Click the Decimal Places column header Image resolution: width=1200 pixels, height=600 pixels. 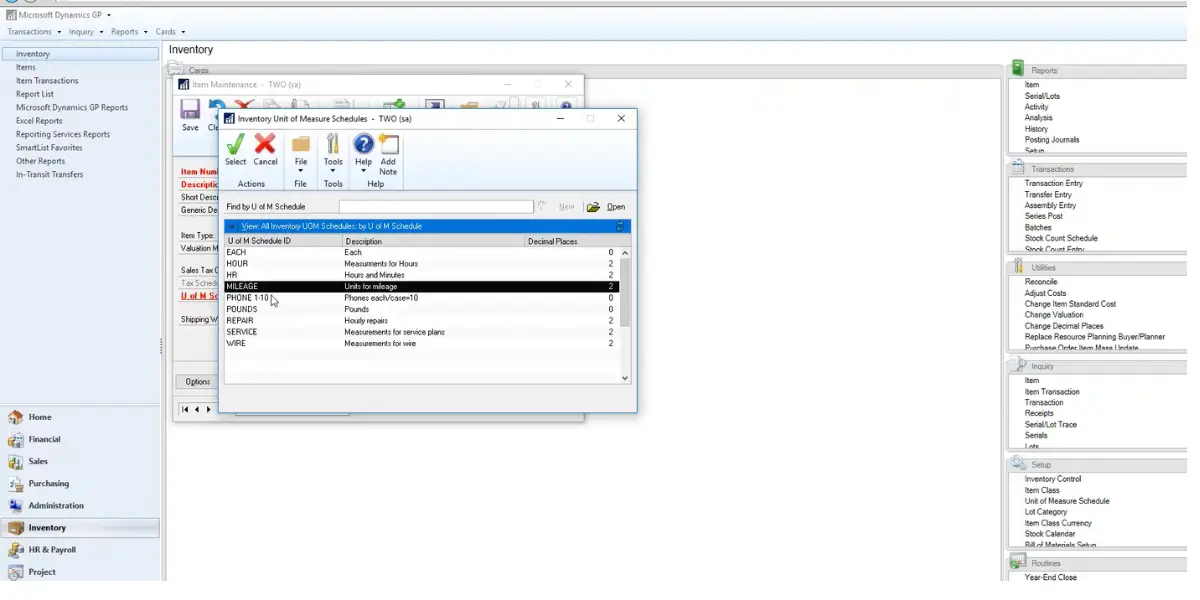572,241
